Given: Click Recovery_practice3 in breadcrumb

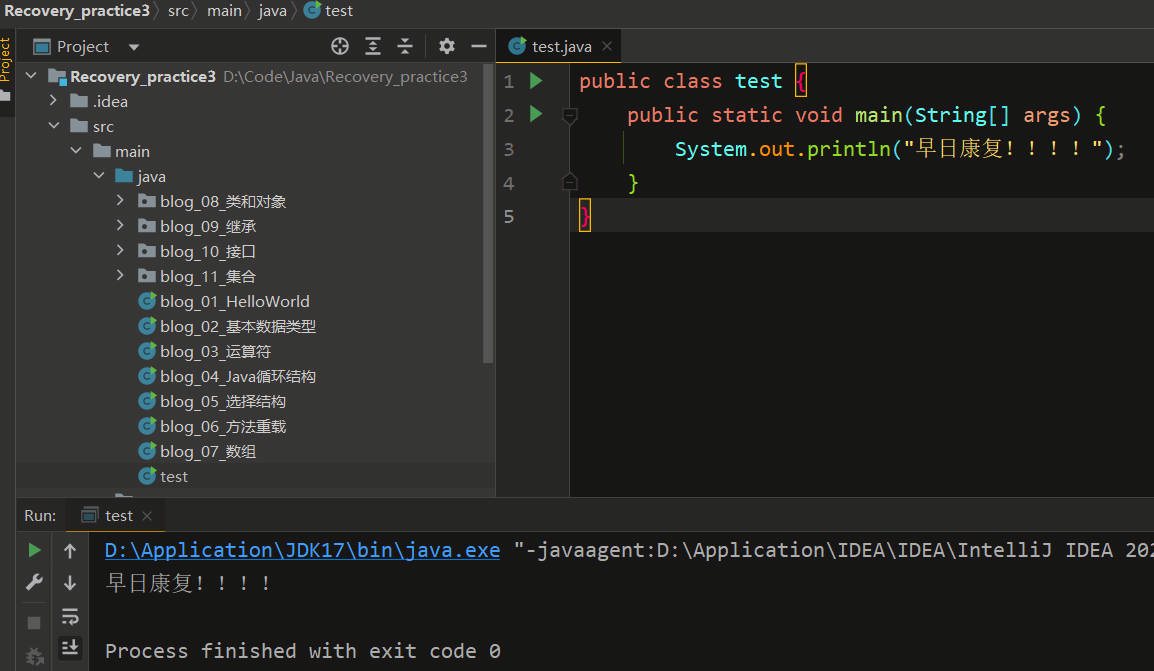Looking at the screenshot, I should [77, 10].
